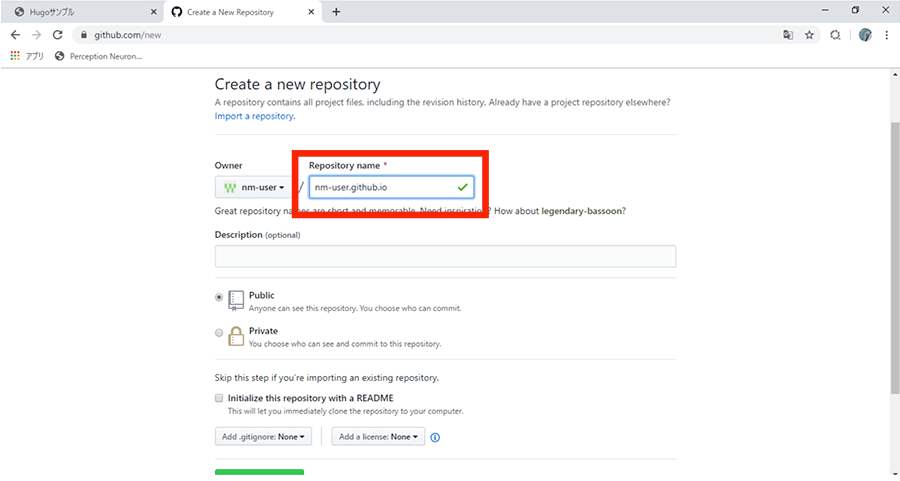Viewport: 900px width, 481px height.
Task: Close the Hugoサンプル tab
Action: point(153,12)
